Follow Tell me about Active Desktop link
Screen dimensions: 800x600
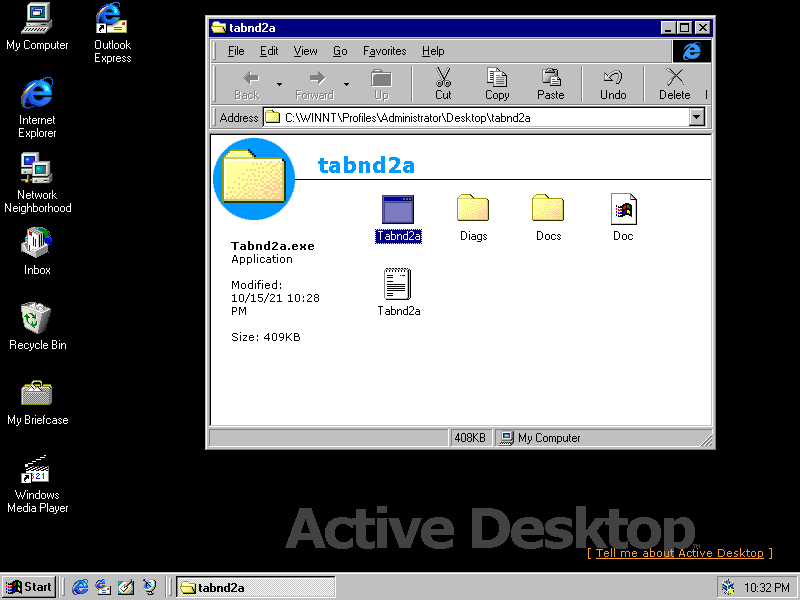(x=680, y=553)
